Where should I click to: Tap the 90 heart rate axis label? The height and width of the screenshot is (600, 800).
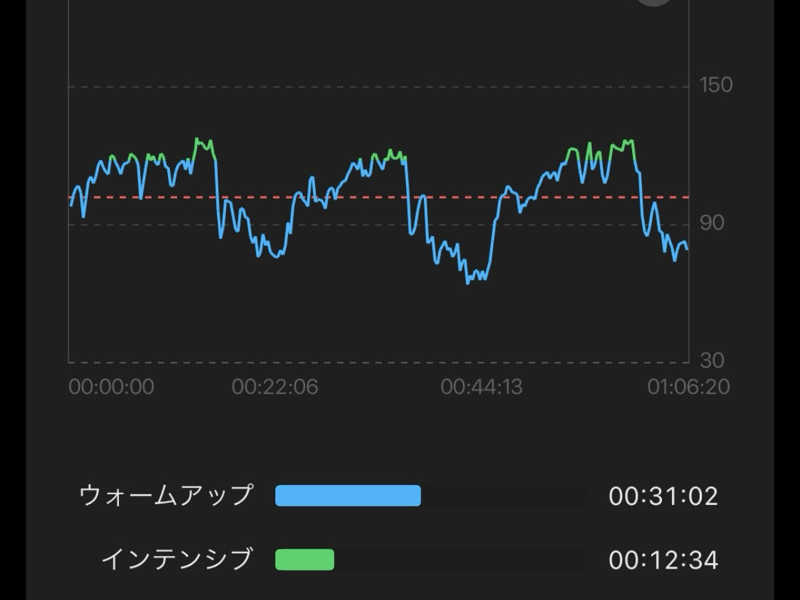[712, 222]
